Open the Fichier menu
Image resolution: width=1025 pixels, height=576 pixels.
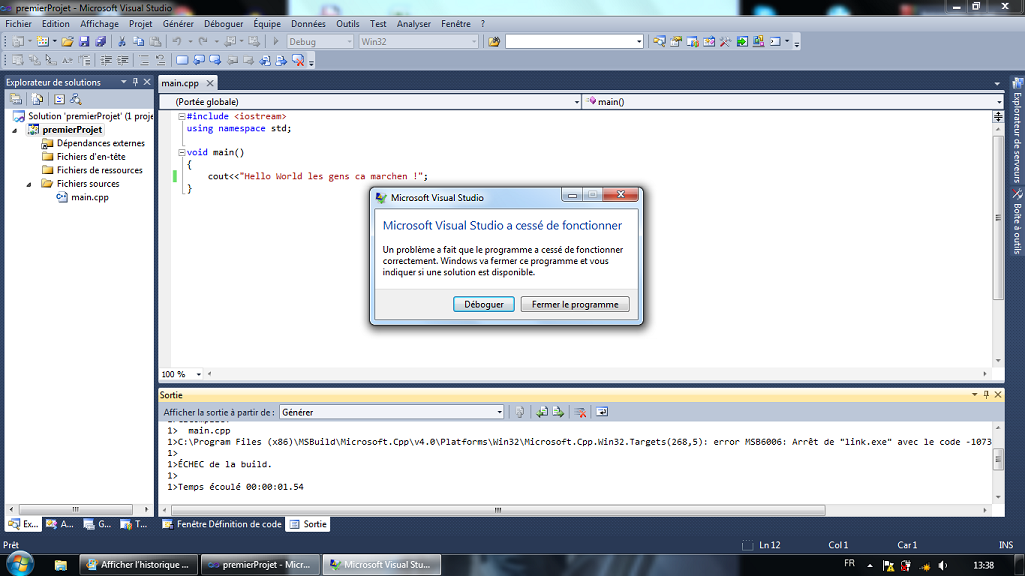(18, 24)
